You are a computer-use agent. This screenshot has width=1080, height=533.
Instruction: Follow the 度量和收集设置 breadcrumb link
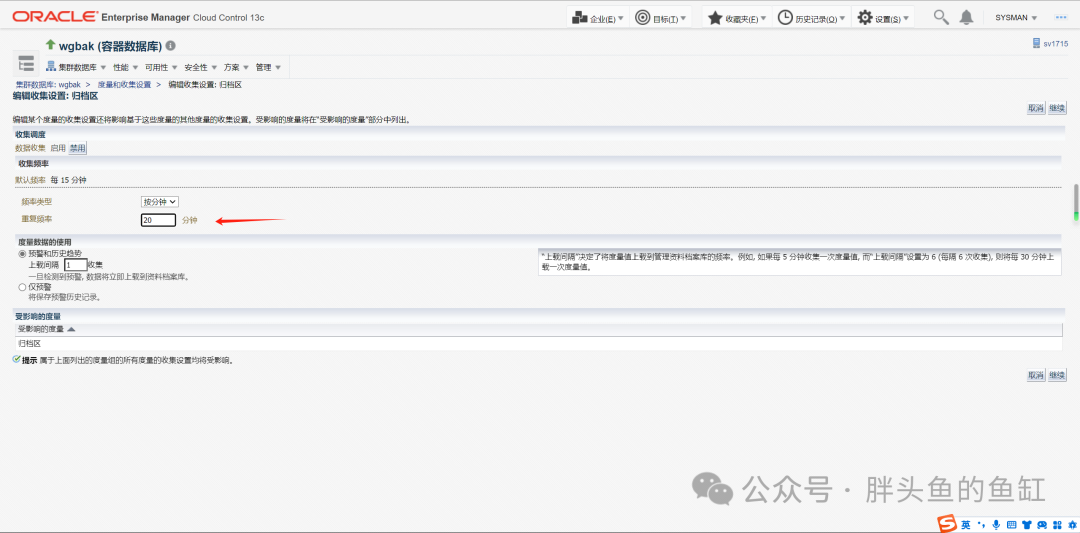[x=124, y=84]
